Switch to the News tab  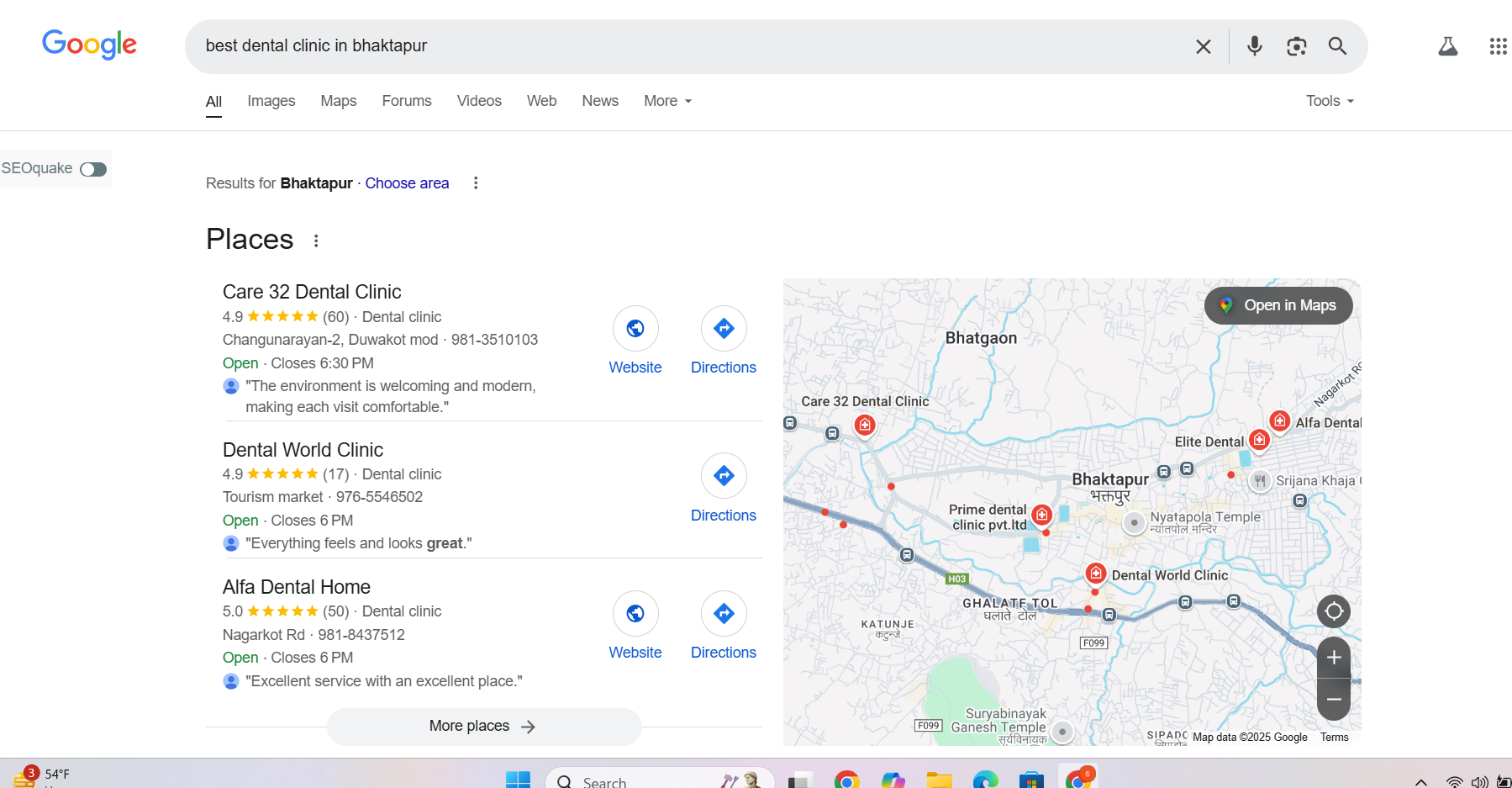click(x=599, y=101)
